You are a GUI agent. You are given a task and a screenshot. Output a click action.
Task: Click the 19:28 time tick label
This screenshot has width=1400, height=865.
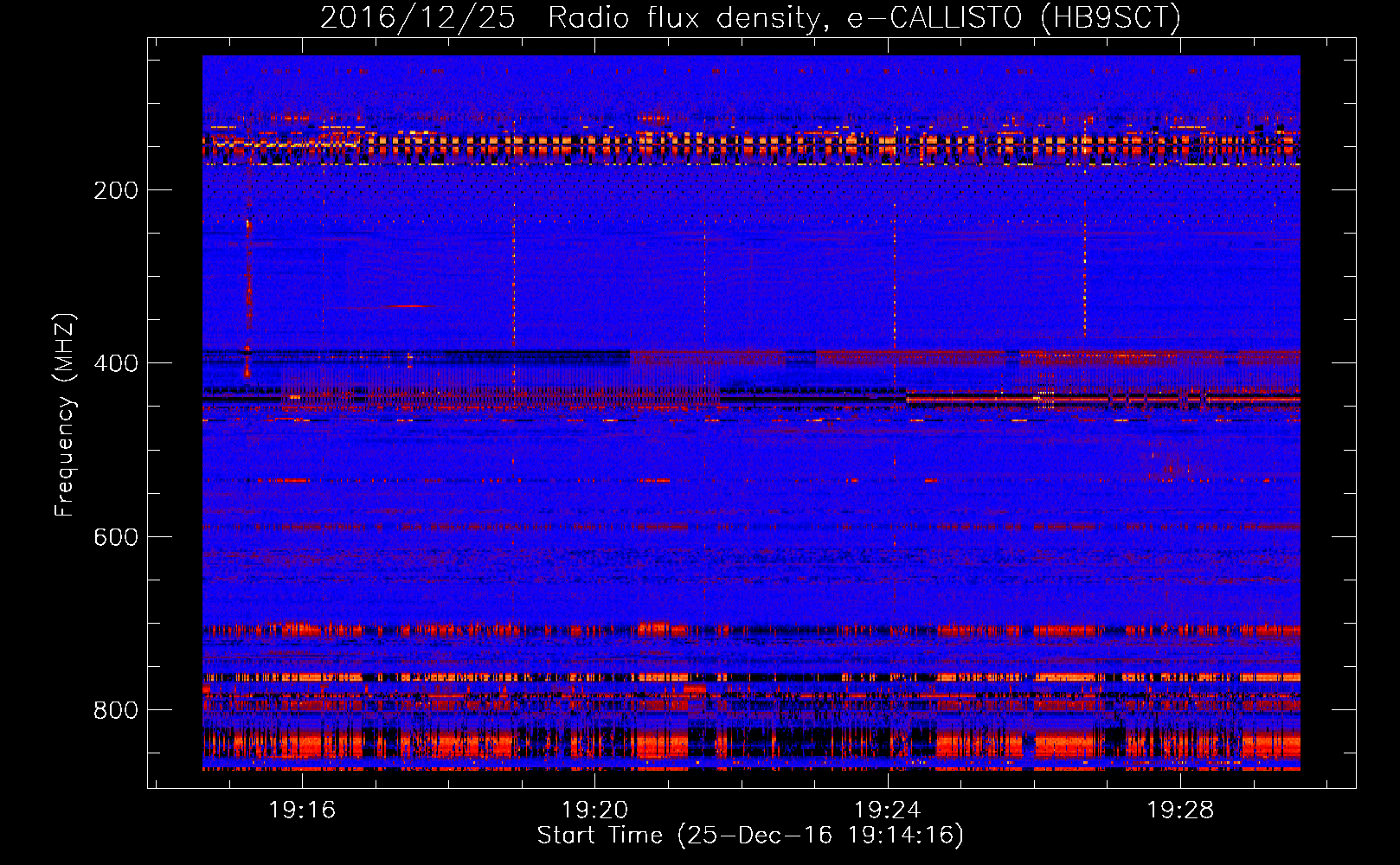[x=1180, y=811]
